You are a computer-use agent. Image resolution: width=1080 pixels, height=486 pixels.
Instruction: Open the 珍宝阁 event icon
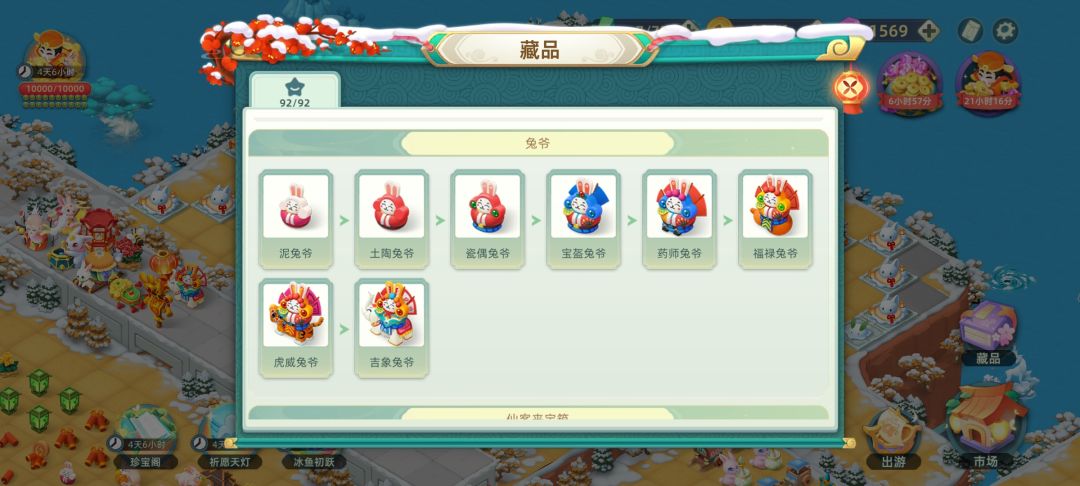[145, 436]
